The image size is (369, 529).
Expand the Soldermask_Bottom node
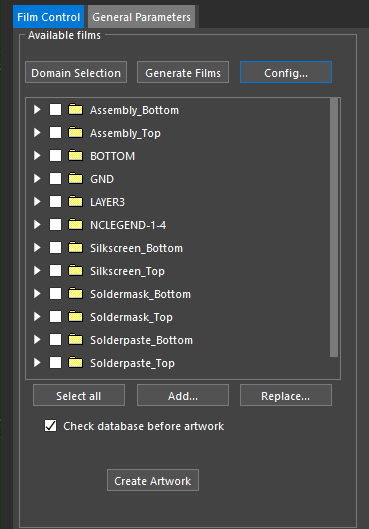(x=37, y=294)
